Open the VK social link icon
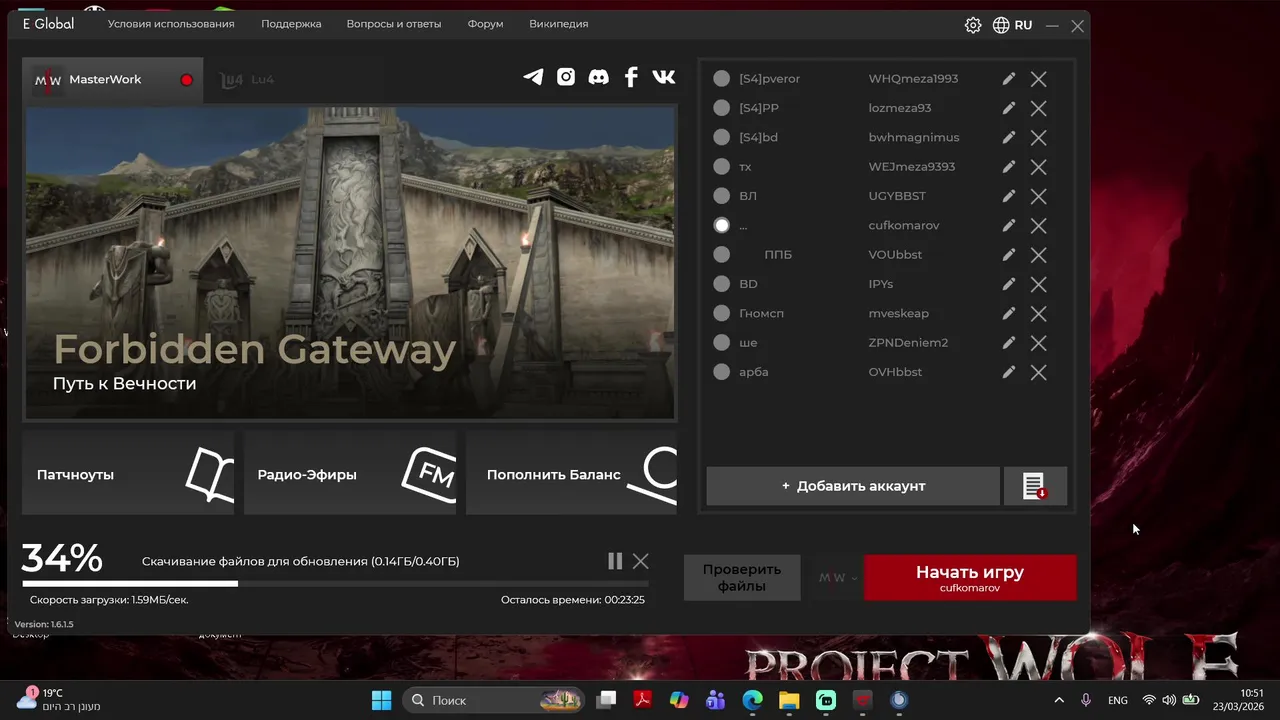 pos(664,77)
